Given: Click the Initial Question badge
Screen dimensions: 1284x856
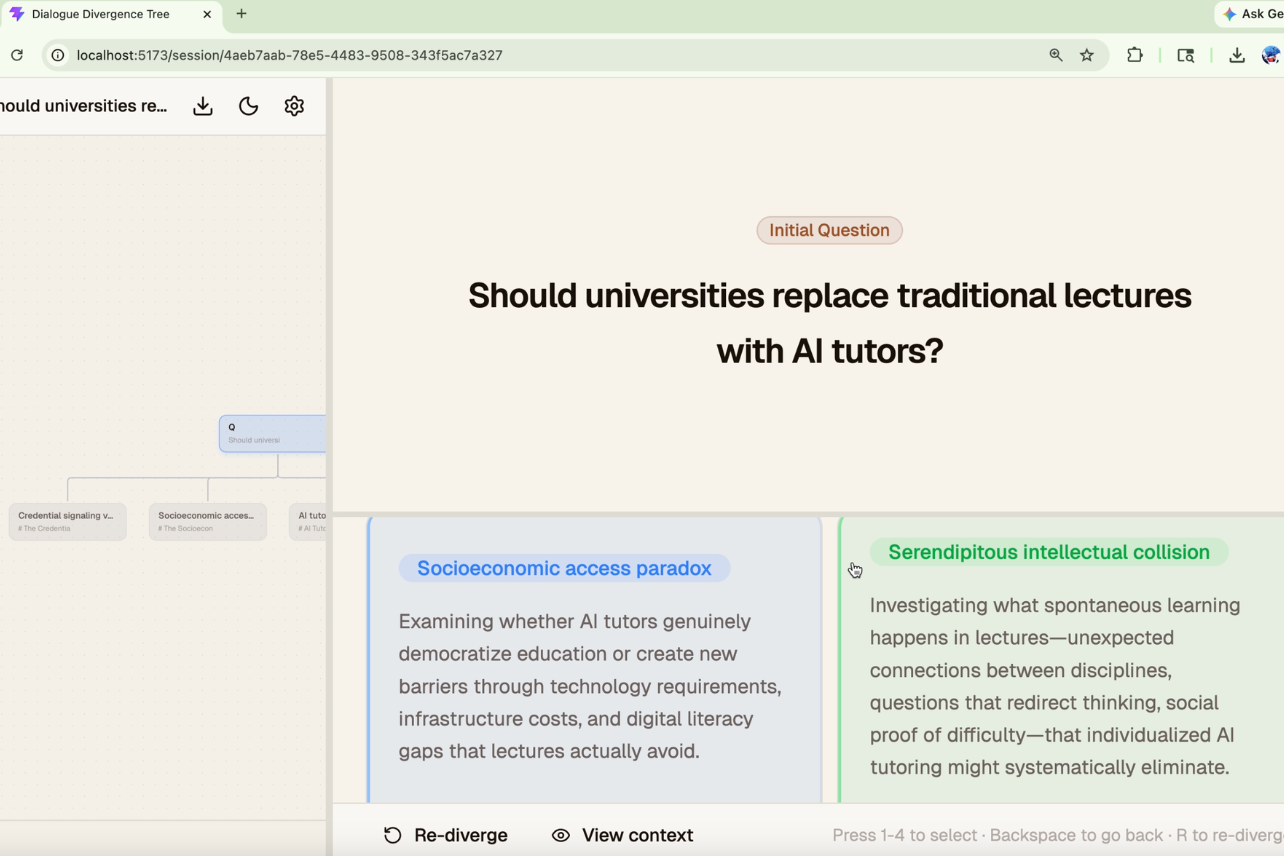Looking at the screenshot, I should pyautogui.click(x=829, y=230).
